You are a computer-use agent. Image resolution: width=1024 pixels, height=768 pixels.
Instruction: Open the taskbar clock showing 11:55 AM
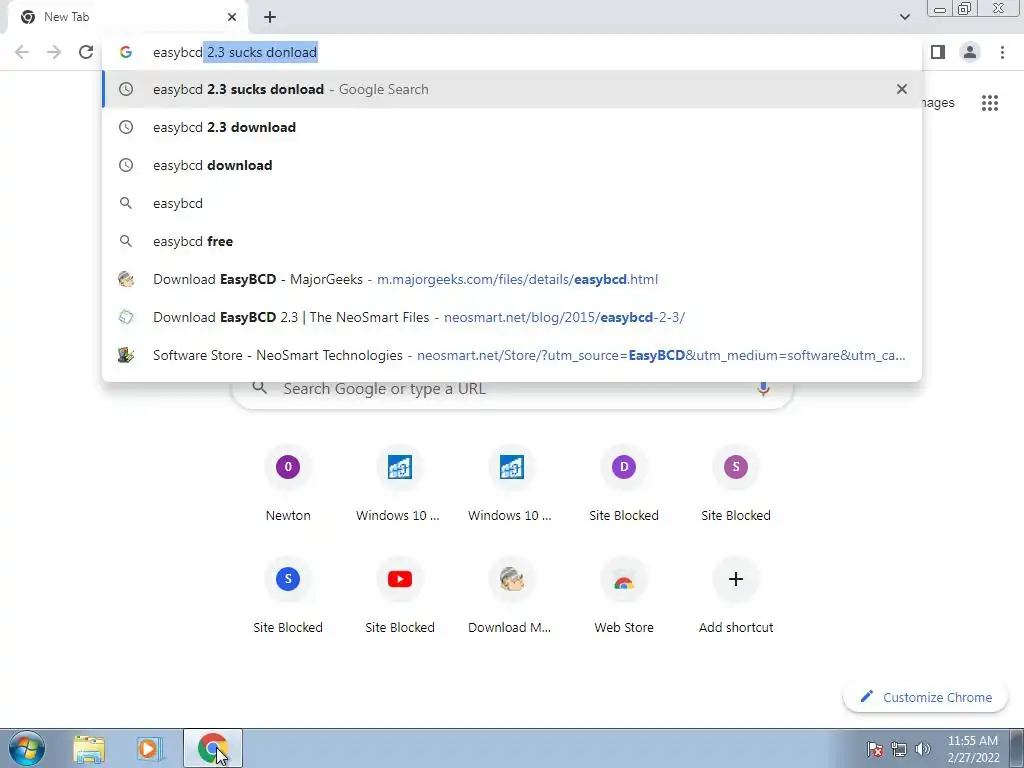[973, 749]
